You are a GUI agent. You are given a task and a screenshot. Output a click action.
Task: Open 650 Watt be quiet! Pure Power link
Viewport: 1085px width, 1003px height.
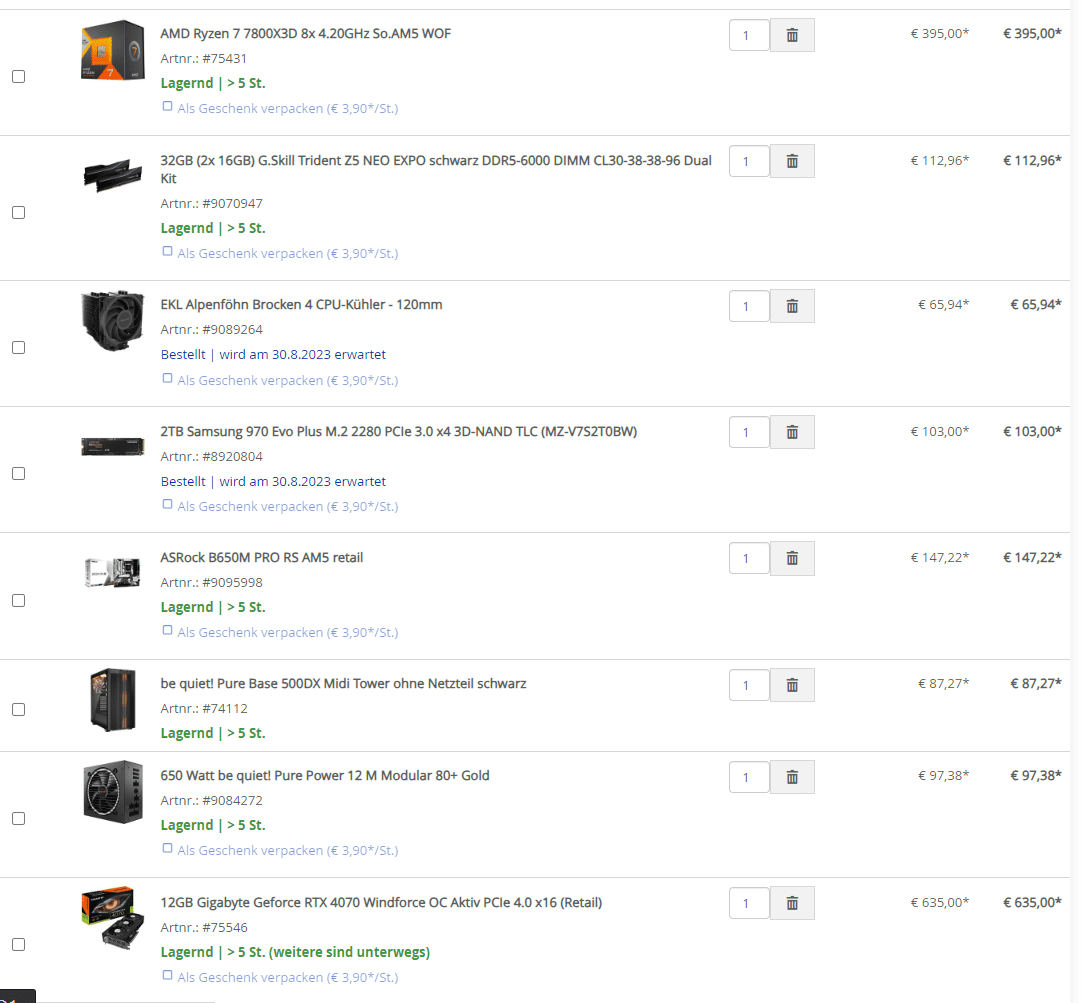pos(325,775)
